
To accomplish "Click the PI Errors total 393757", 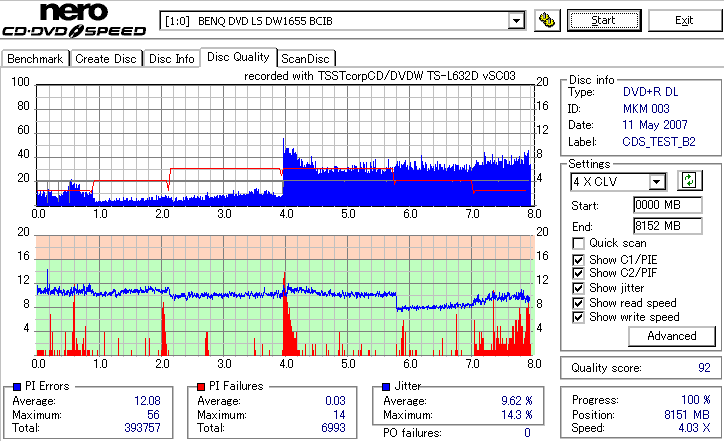I will click(142, 428).
